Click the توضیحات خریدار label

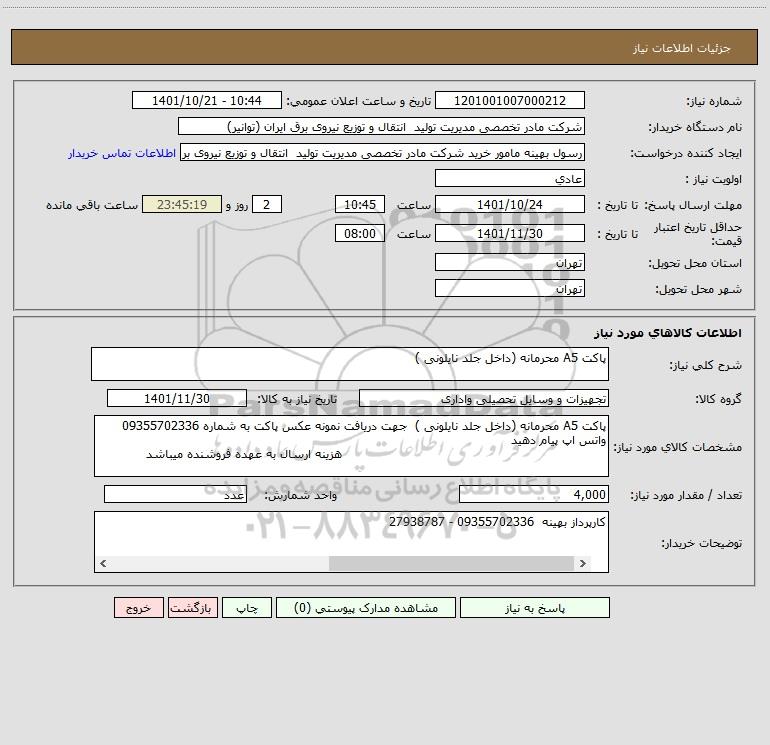click(x=702, y=543)
